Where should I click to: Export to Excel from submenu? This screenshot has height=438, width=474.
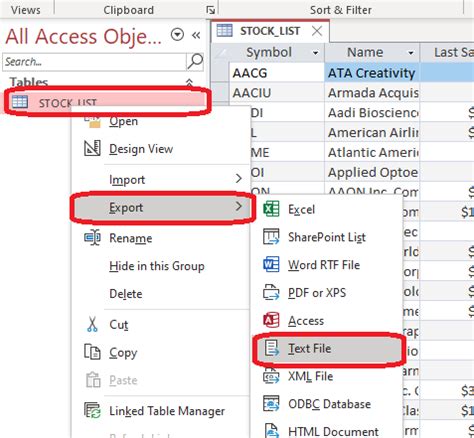[x=301, y=209]
